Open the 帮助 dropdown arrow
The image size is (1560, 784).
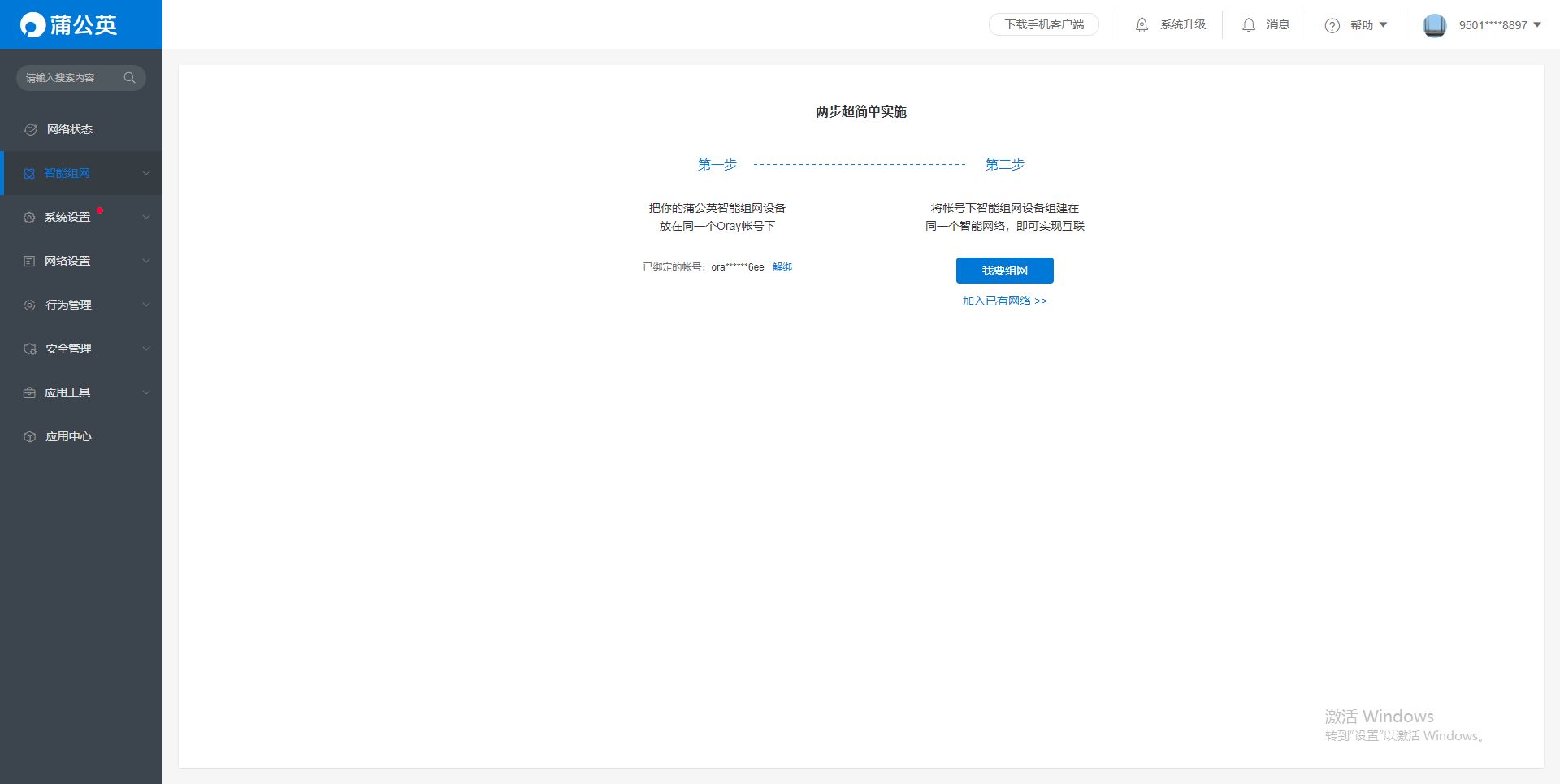coord(1383,25)
